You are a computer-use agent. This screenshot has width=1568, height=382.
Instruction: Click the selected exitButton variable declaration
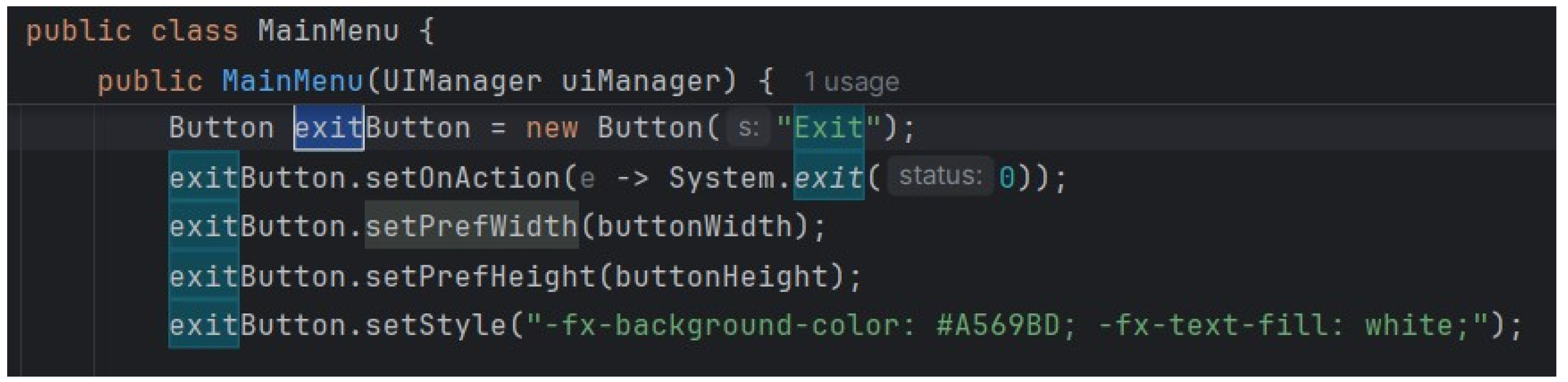coord(381,128)
